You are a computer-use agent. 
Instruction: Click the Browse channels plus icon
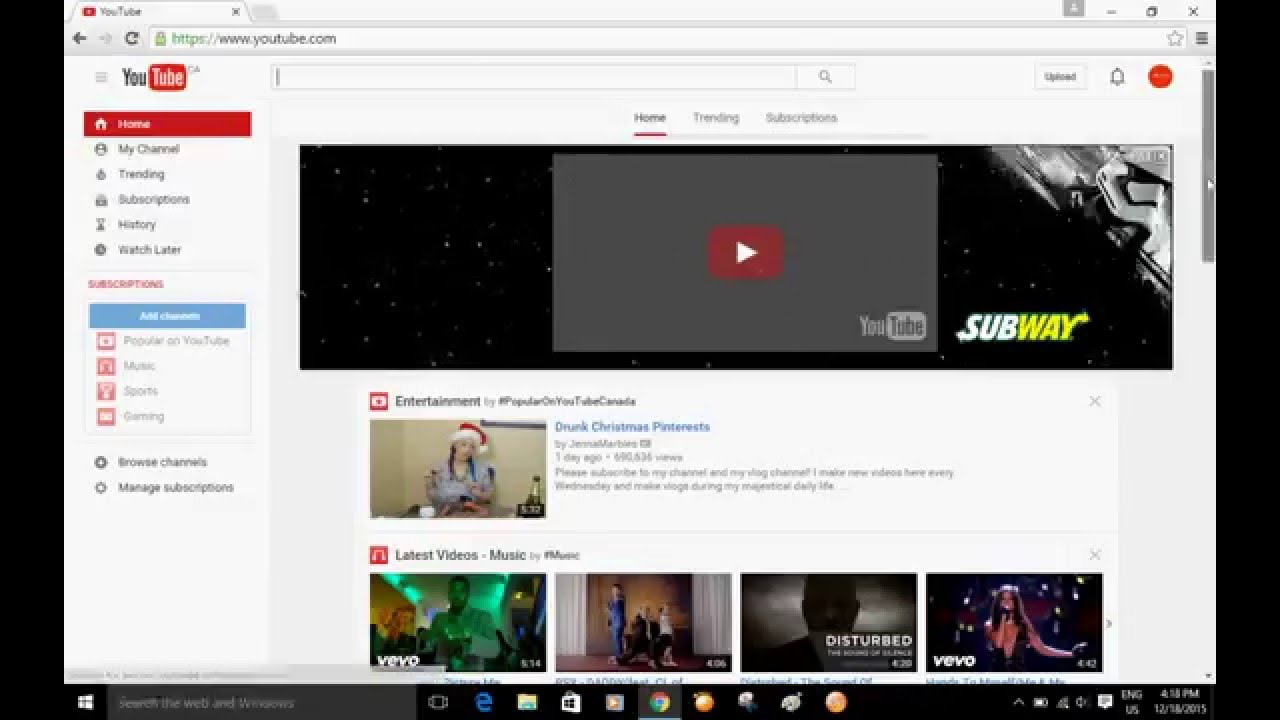[x=100, y=462]
